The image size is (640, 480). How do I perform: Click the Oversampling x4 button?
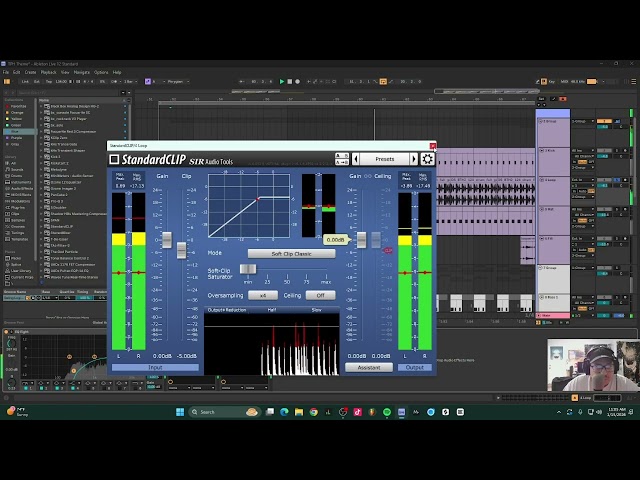pos(263,295)
